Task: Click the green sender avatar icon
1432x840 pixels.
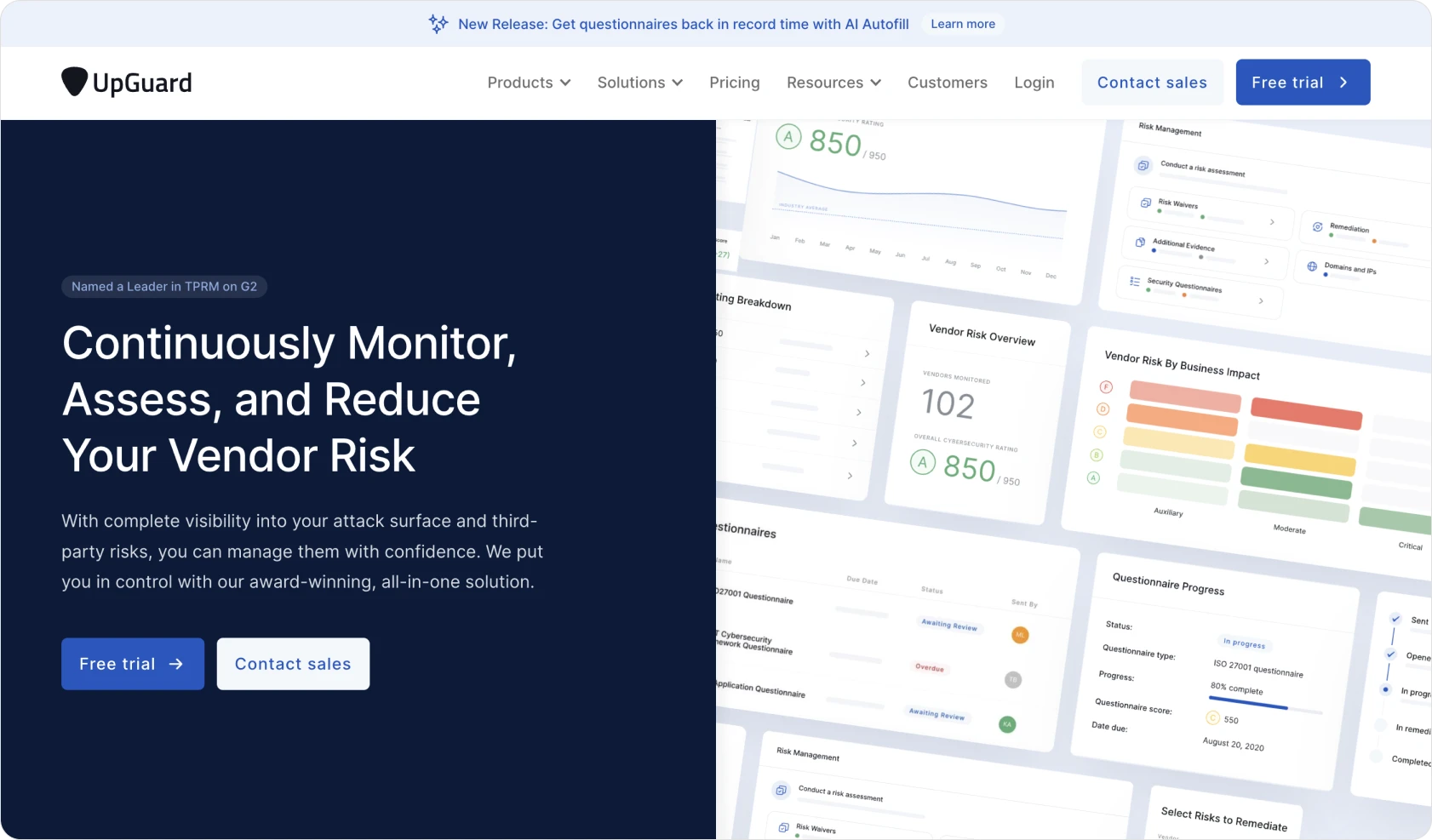Action: pyautogui.click(x=1007, y=724)
